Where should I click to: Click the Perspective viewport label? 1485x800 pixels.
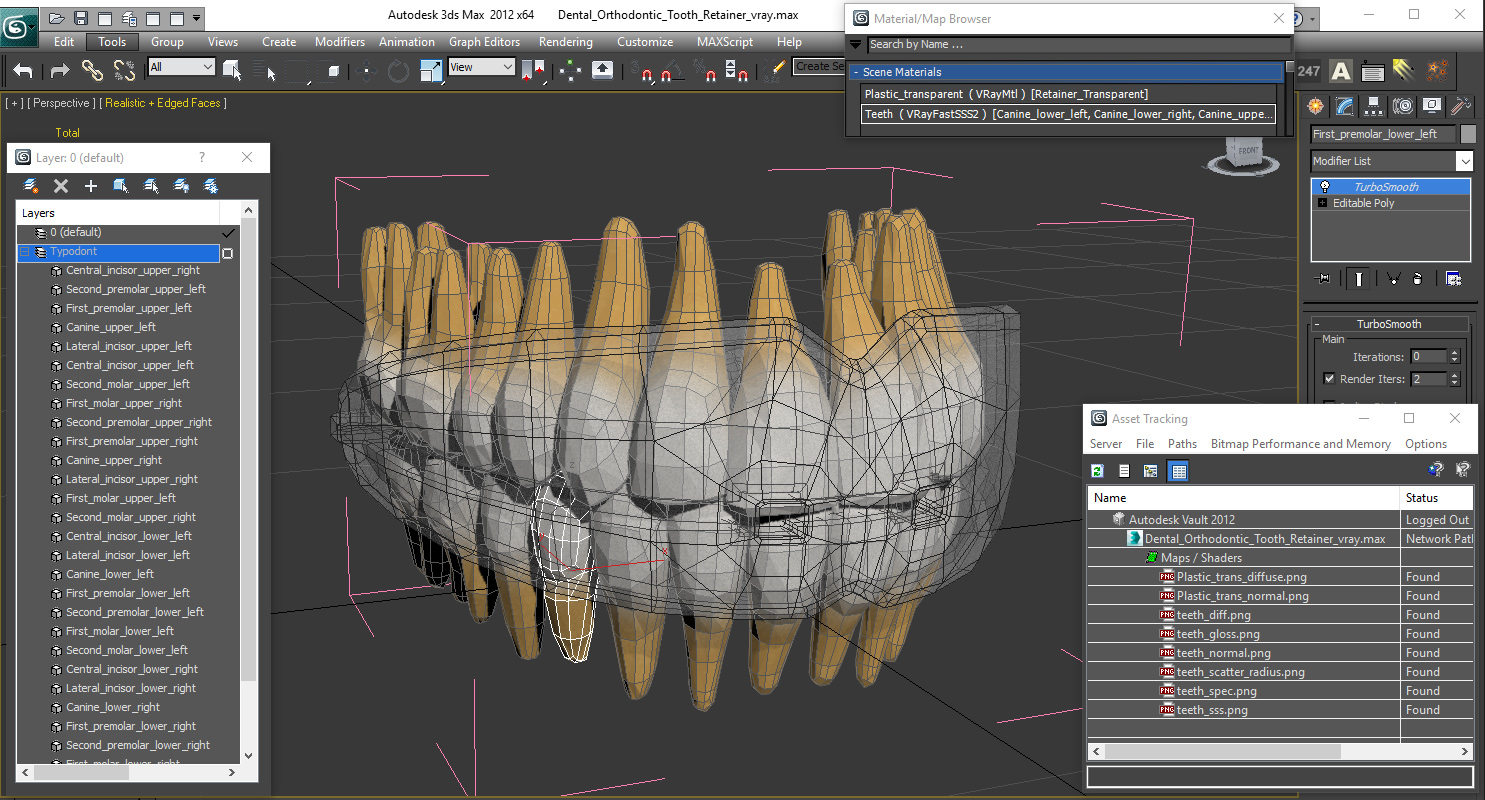pyautogui.click(x=61, y=103)
